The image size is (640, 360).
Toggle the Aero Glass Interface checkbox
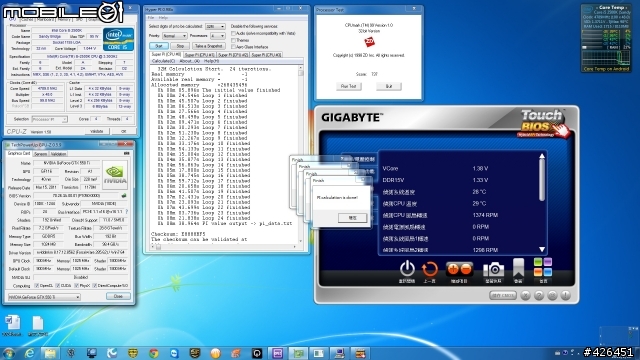tap(233, 47)
